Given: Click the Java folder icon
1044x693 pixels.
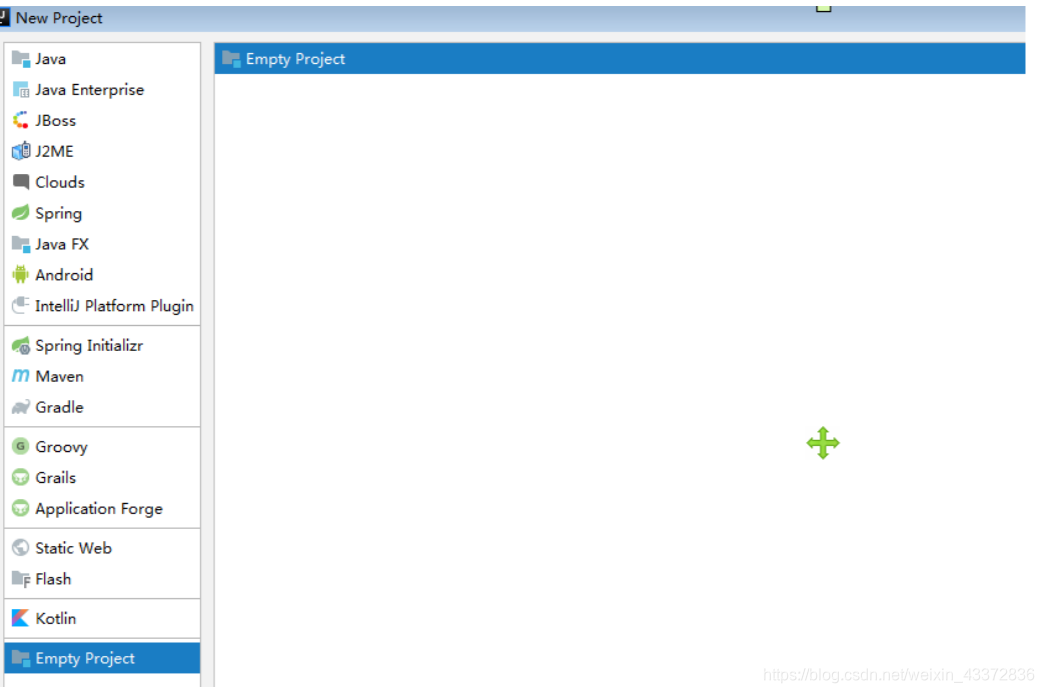Looking at the screenshot, I should (21, 59).
